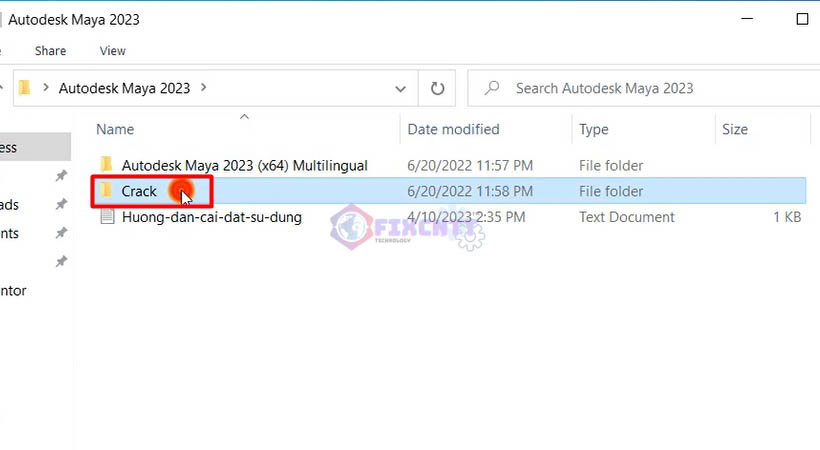Image resolution: width=820 pixels, height=450 pixels.
Task: Open the View ribbon tab
Action: coord(113,51)
